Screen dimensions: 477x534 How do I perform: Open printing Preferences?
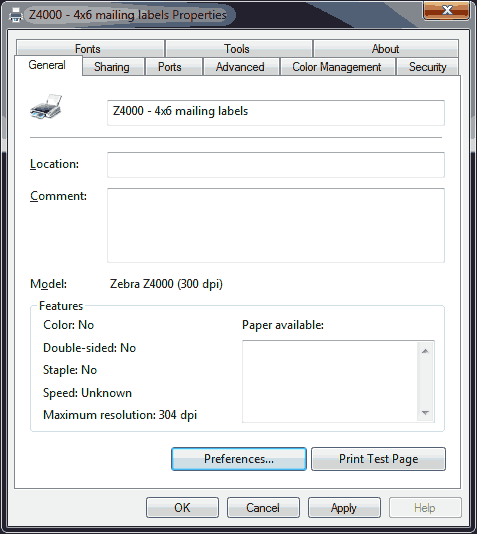pos(239,459)
